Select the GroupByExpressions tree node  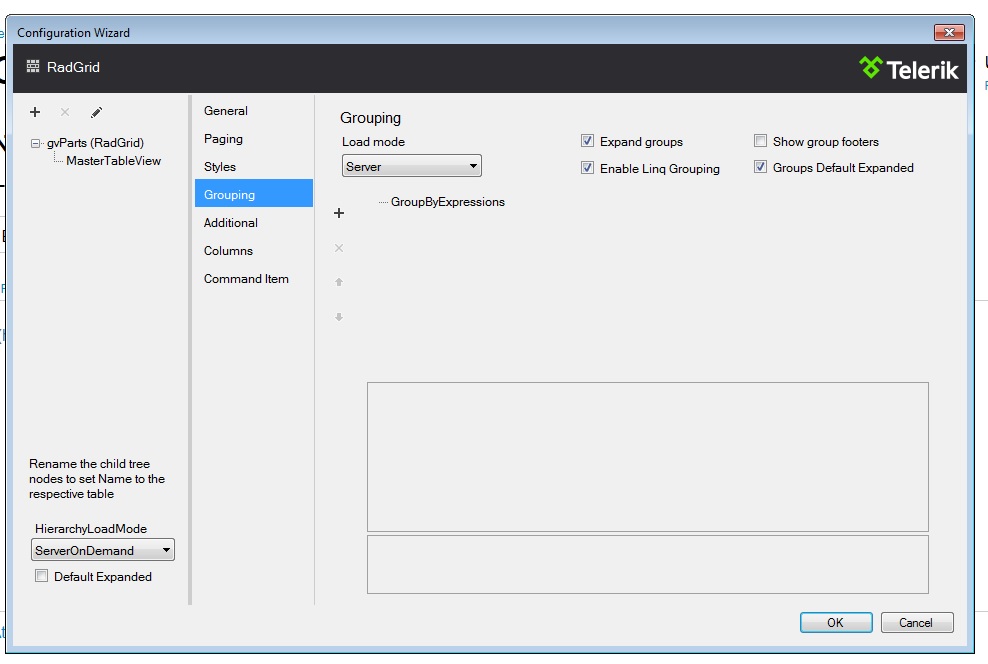(447, 202)
